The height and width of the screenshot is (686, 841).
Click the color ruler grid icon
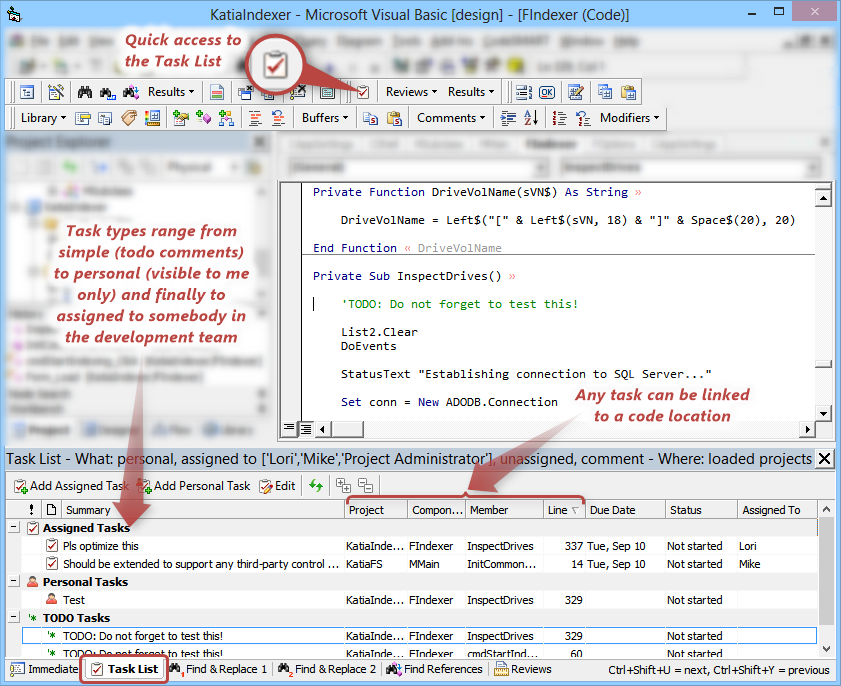click(152, 118)
